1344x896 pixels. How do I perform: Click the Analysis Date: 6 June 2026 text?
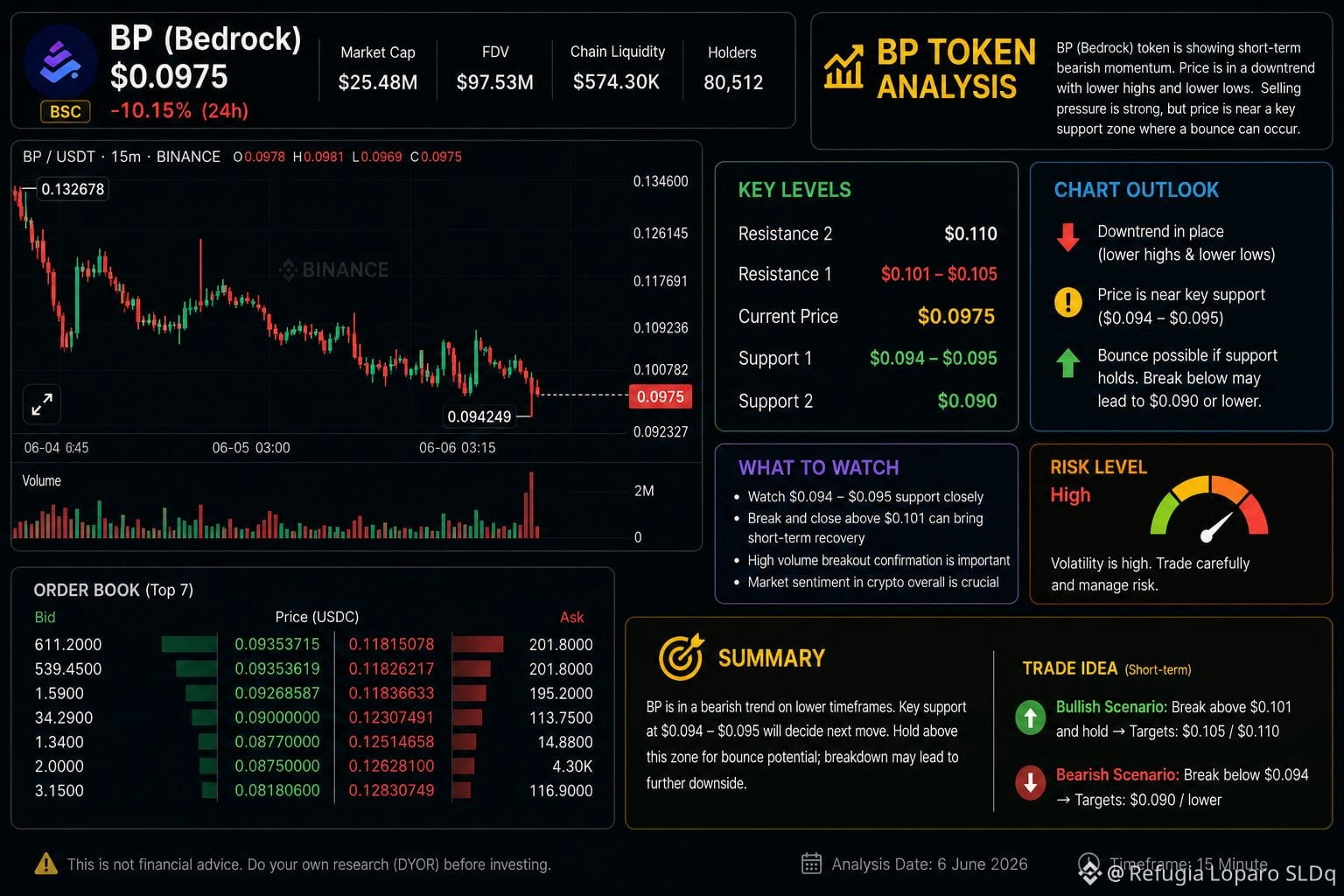[x=929, y=864]
